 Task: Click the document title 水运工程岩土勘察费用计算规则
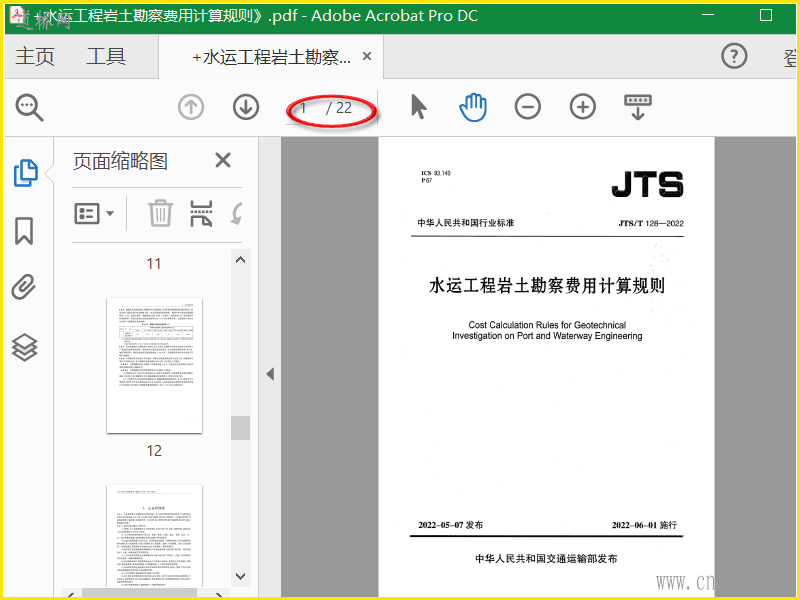pyautogui.click(x=547, y=285)
